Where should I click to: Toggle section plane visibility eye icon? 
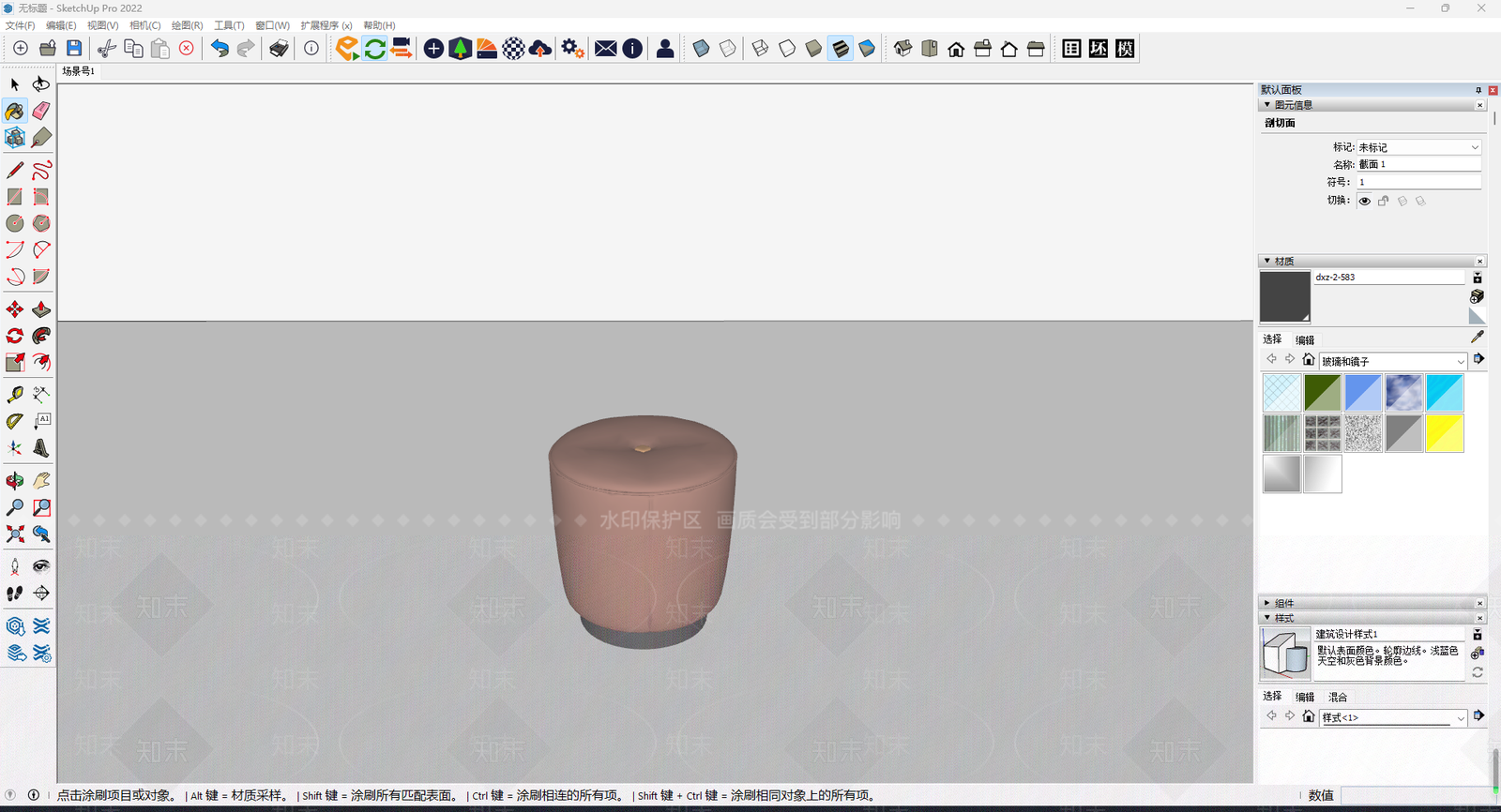pyautogui.click(x=1365, y=201)
